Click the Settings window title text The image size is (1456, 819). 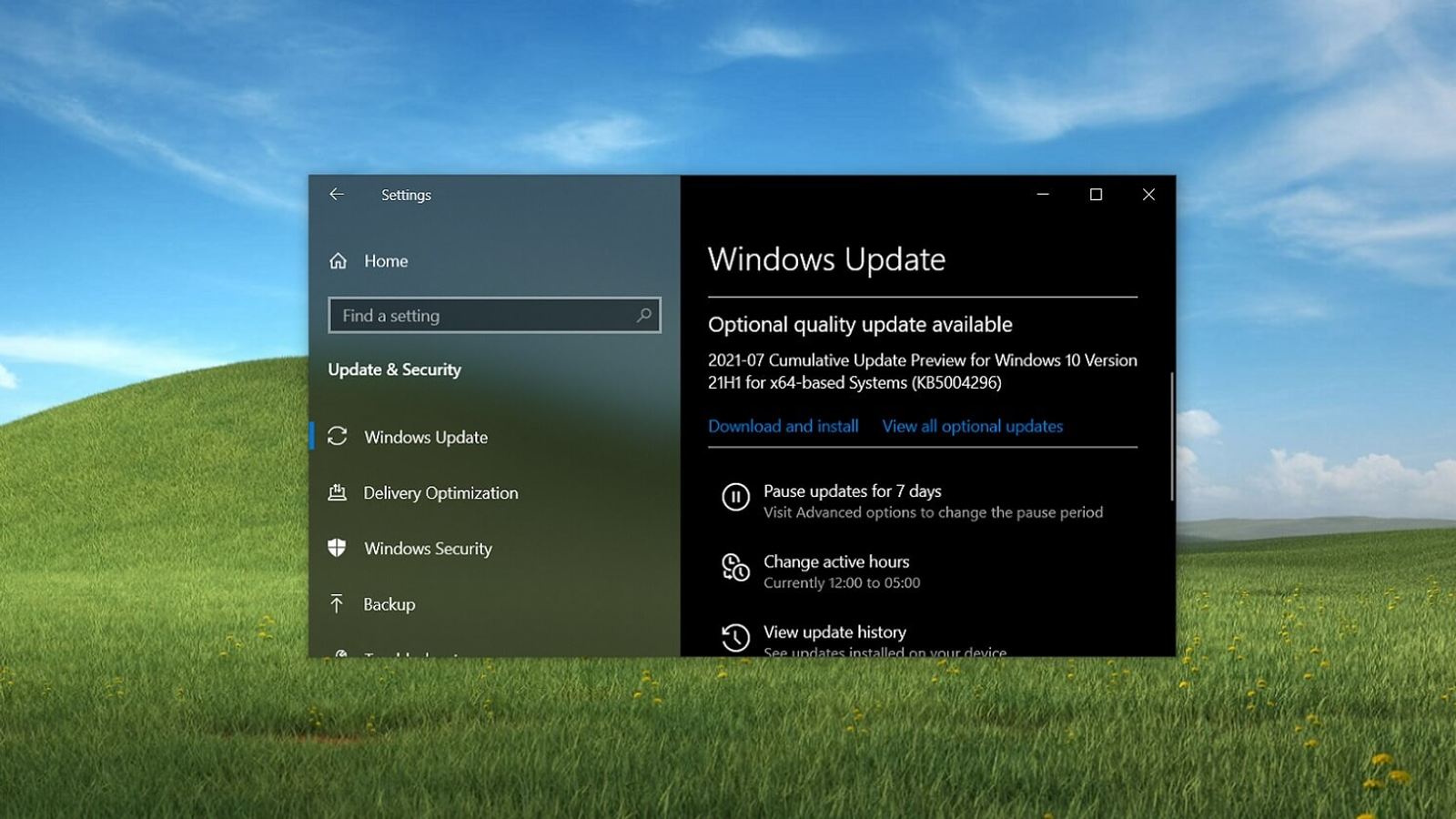point(406,195)
